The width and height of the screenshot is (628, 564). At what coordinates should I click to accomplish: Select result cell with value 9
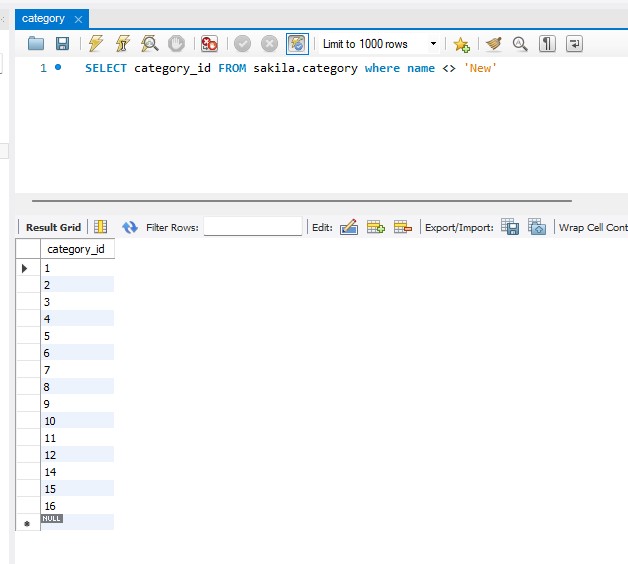pos(77,404)
